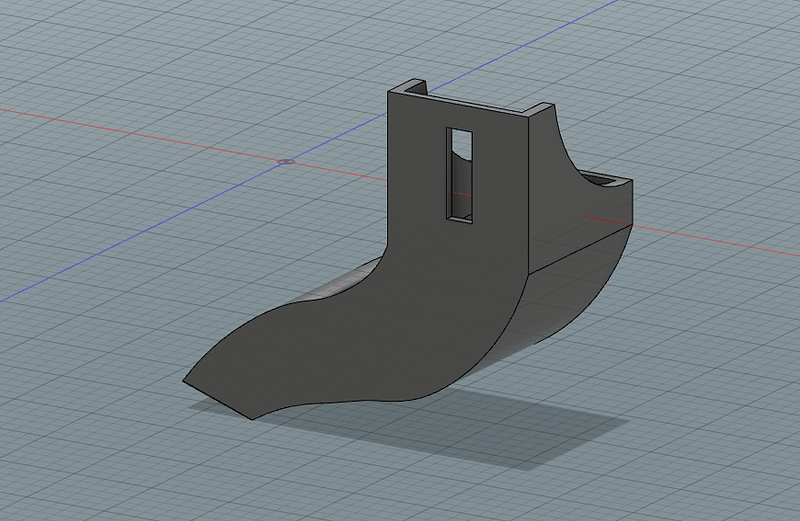Click inside the rectangular slot cutout
The height and width of the screenshot is (521, 800).
[x=460, y=175]
